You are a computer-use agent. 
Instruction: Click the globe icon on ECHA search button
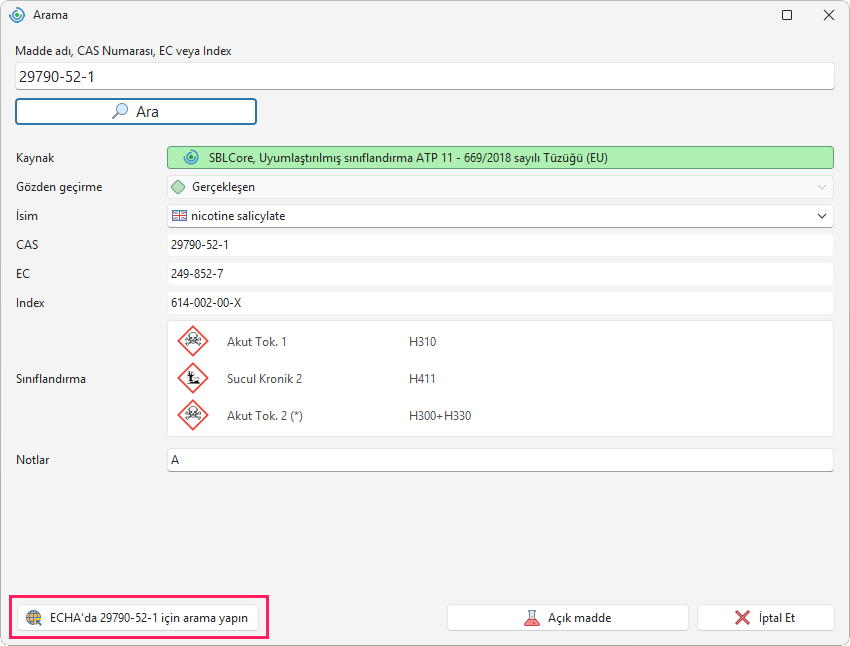(x=34, y=618)
